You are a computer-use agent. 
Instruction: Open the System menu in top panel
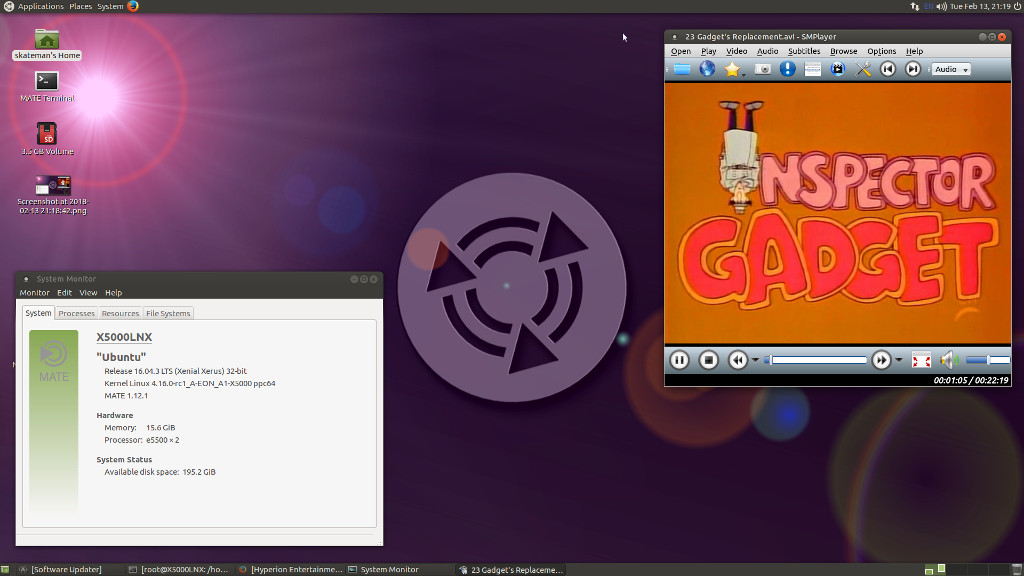click(x=110, y=6)
